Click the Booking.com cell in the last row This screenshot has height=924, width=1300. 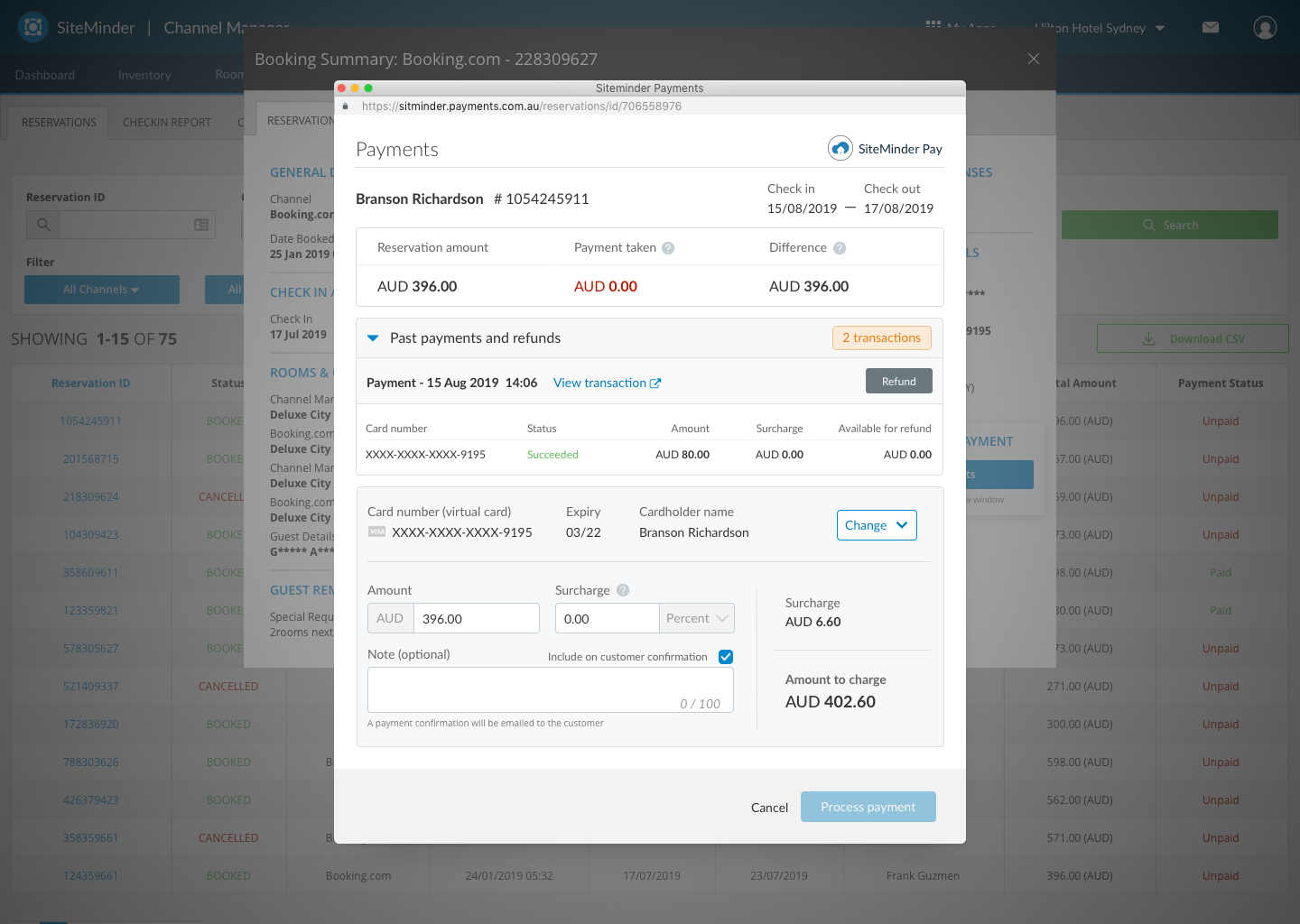(x=358, y=876)
